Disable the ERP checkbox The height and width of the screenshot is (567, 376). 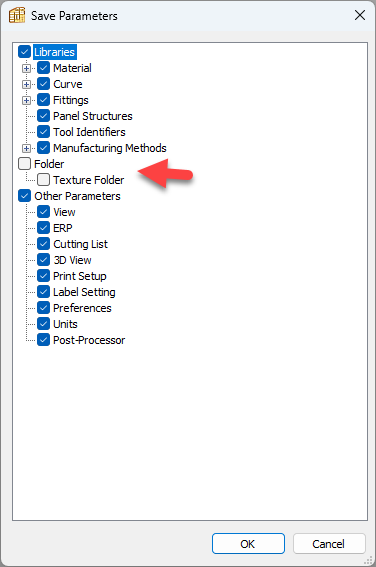[43, 228]
